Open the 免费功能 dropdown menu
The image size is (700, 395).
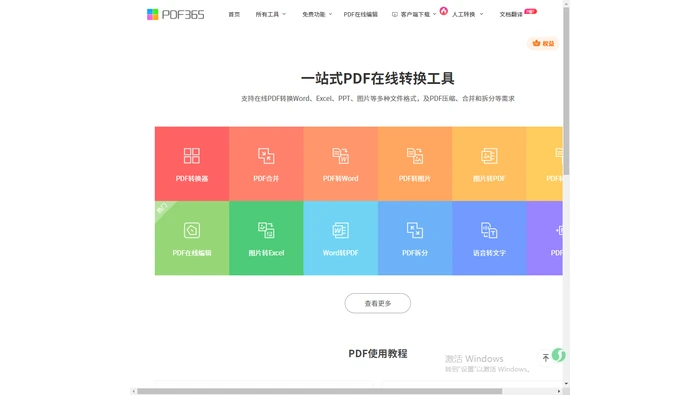(x=317, y=14)
